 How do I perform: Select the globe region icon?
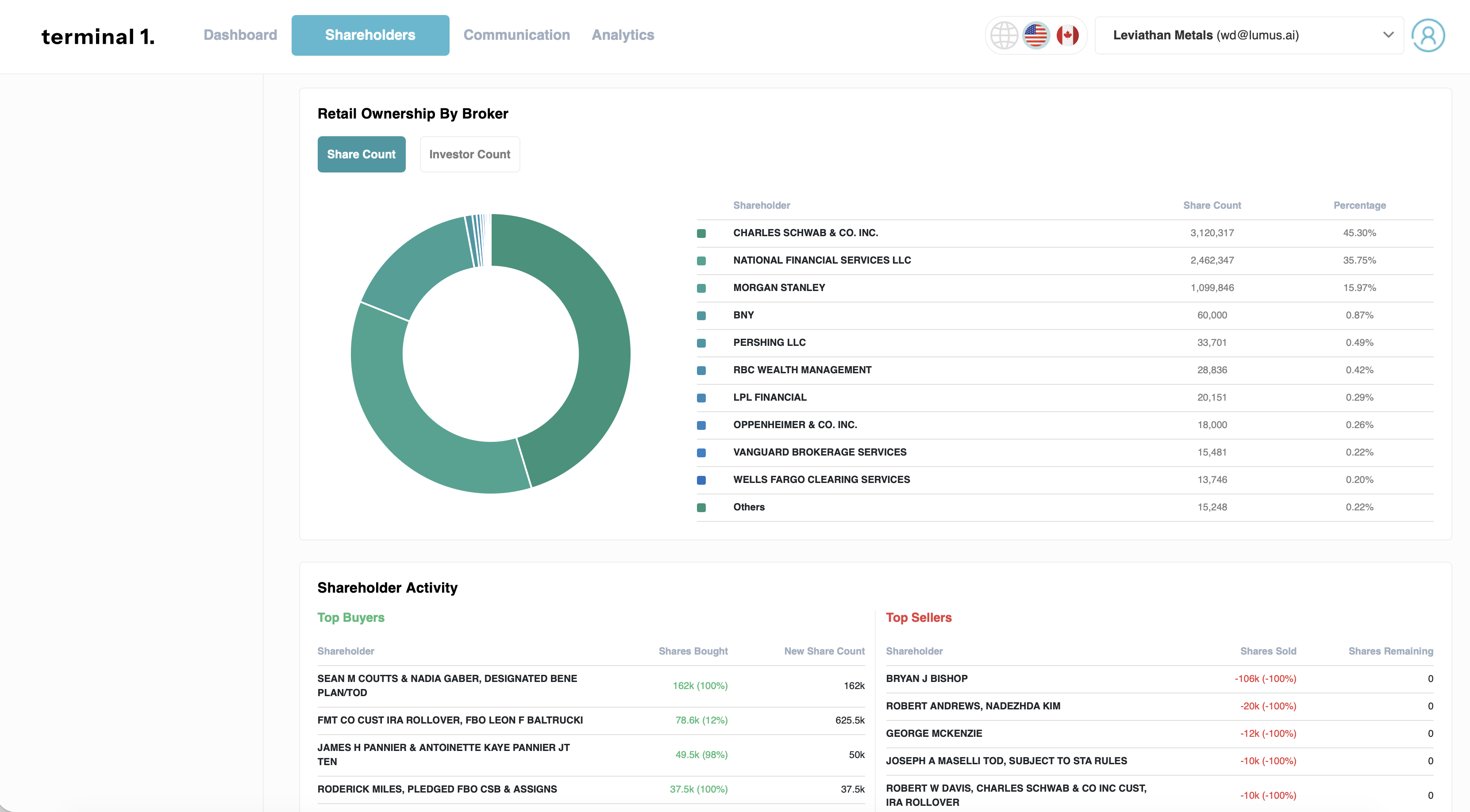pyautogui.click(x=1004, y=35)
